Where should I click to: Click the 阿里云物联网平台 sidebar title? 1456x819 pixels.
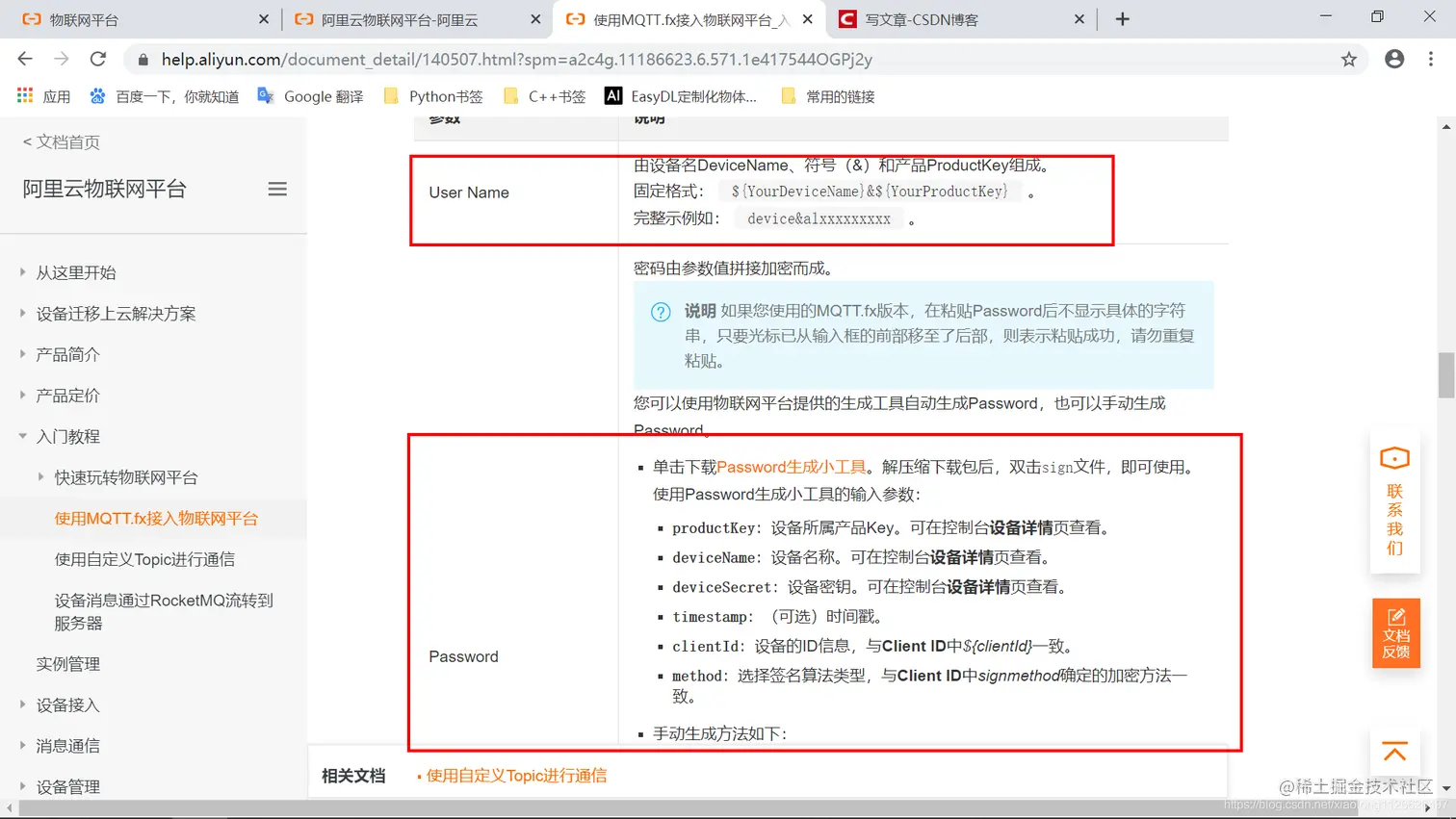coord(104,189)
